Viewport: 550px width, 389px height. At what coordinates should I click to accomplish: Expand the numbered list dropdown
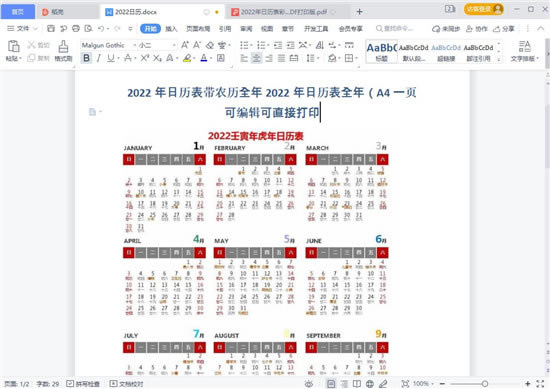268,45
